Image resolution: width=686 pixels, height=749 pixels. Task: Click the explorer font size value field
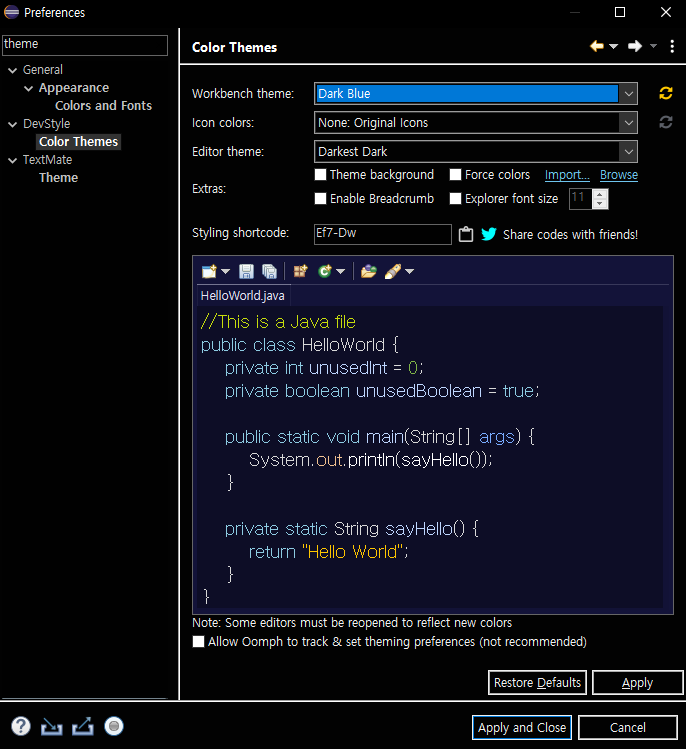[580, 199]
